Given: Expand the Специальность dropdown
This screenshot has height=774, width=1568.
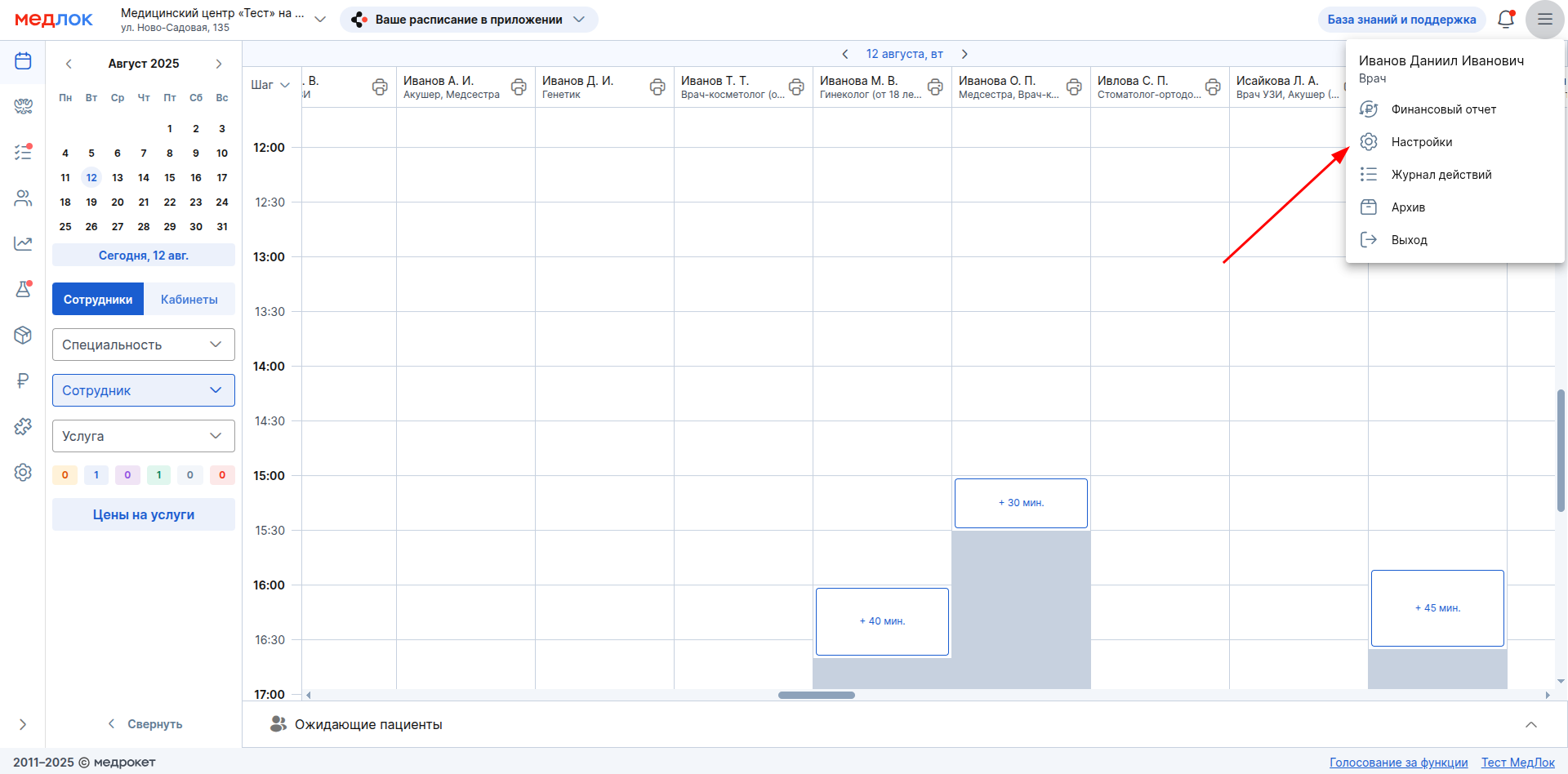Looking at the screenshot, I should (144, 345).
